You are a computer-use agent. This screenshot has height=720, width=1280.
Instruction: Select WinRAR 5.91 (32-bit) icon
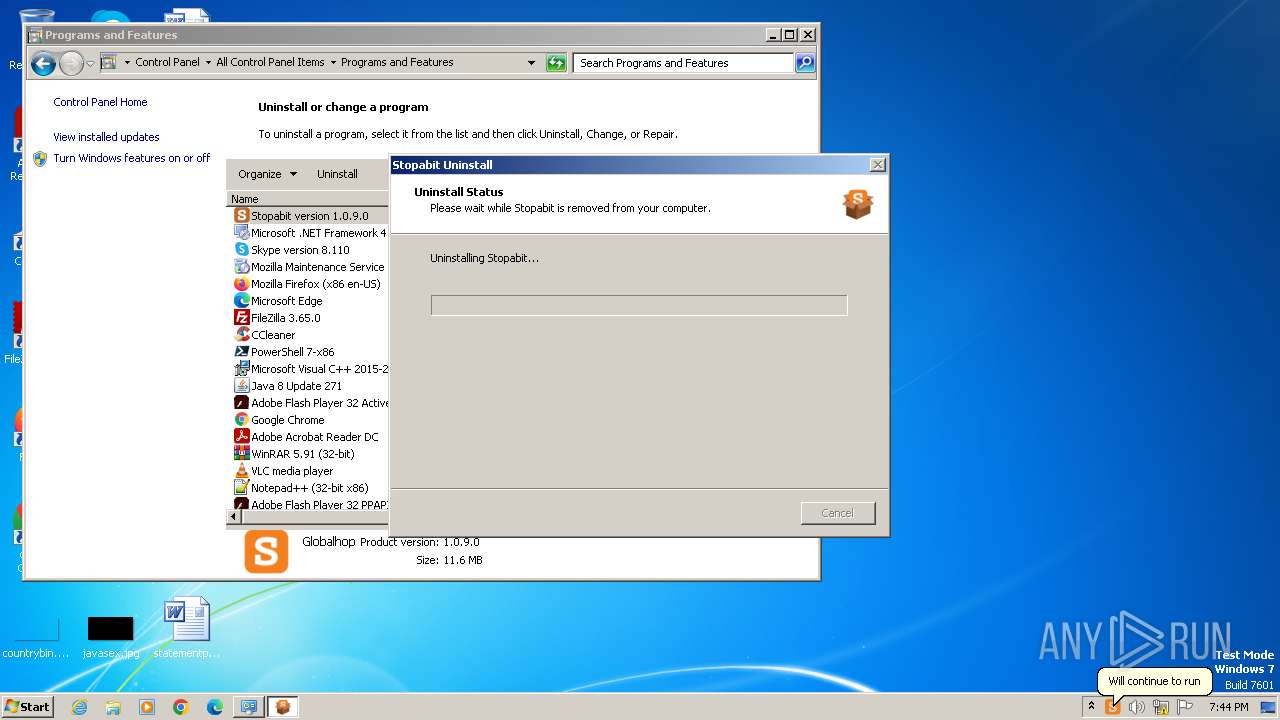pyautogui.click(x=241, y=454)
